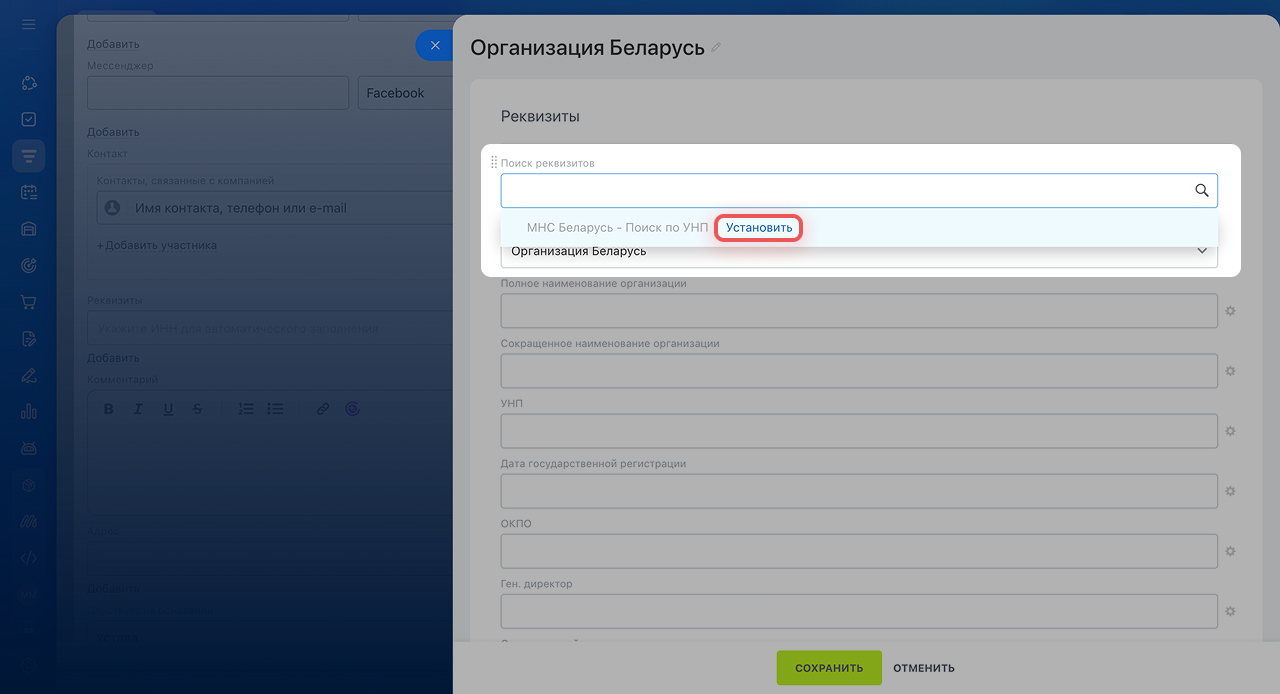Edit title with pencil icon
The image size is (1280, 694).
(715, 48)
